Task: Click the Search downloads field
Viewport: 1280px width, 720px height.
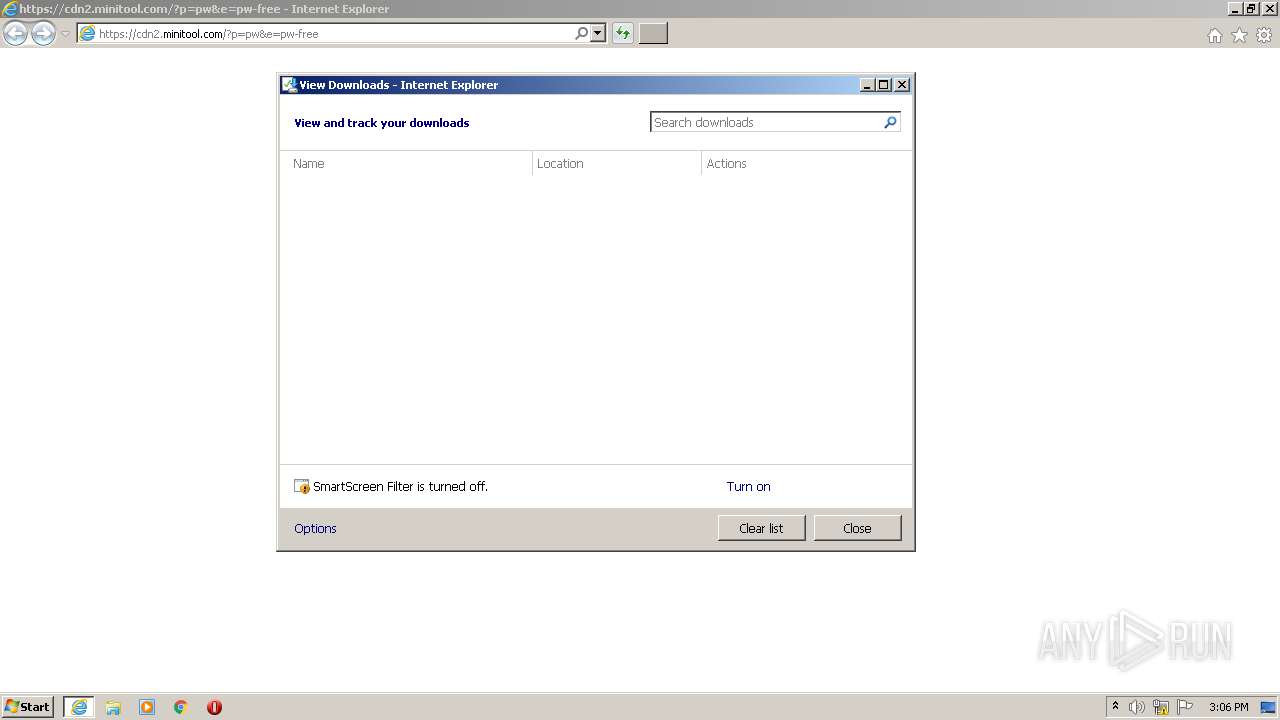Action: pos(766,122)
